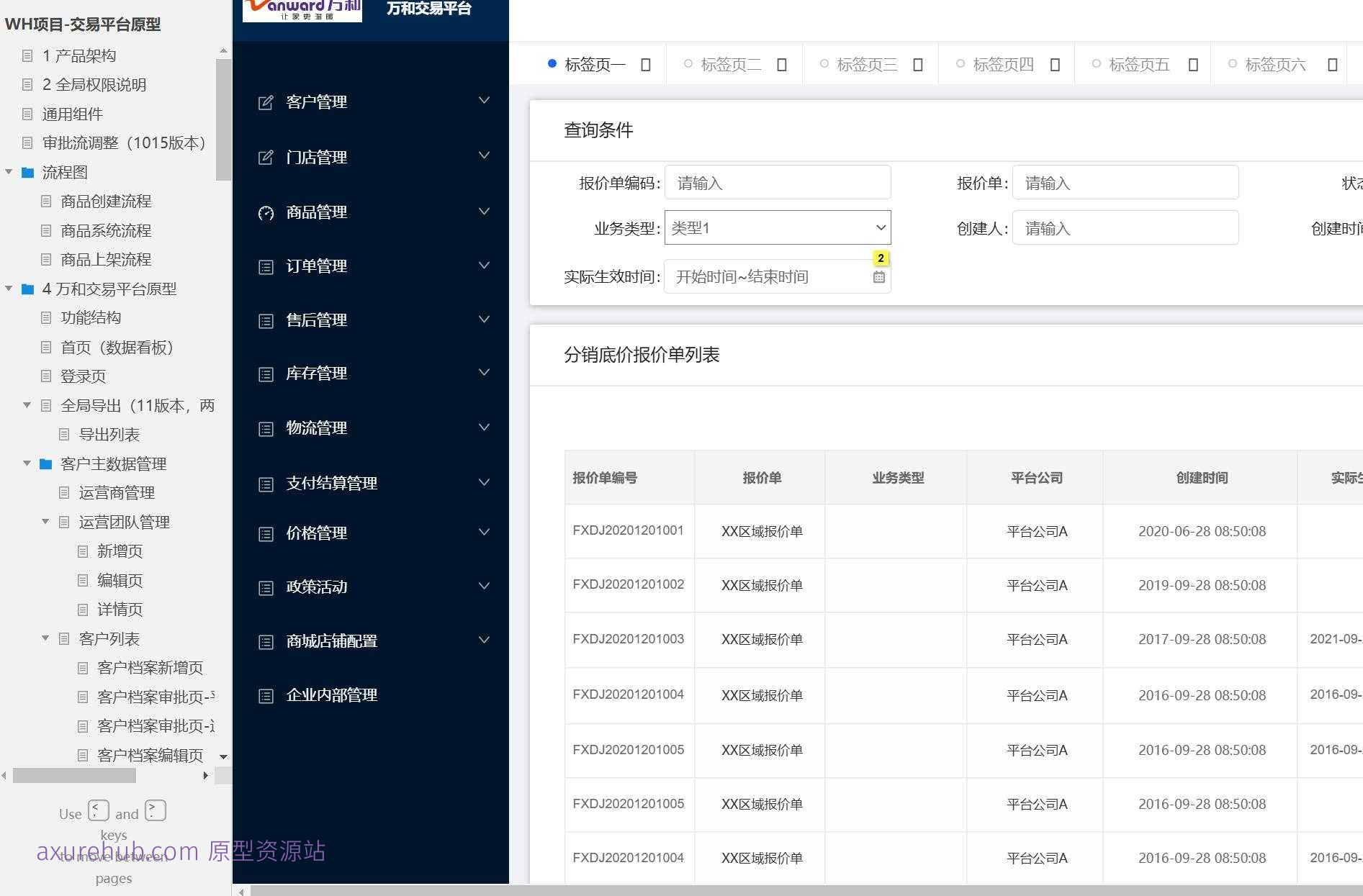Image resolution: width=1363 pixels, height=896 pixels.
Task: Click the 价格管理 sidebar icon
Action: coord(266,533)
